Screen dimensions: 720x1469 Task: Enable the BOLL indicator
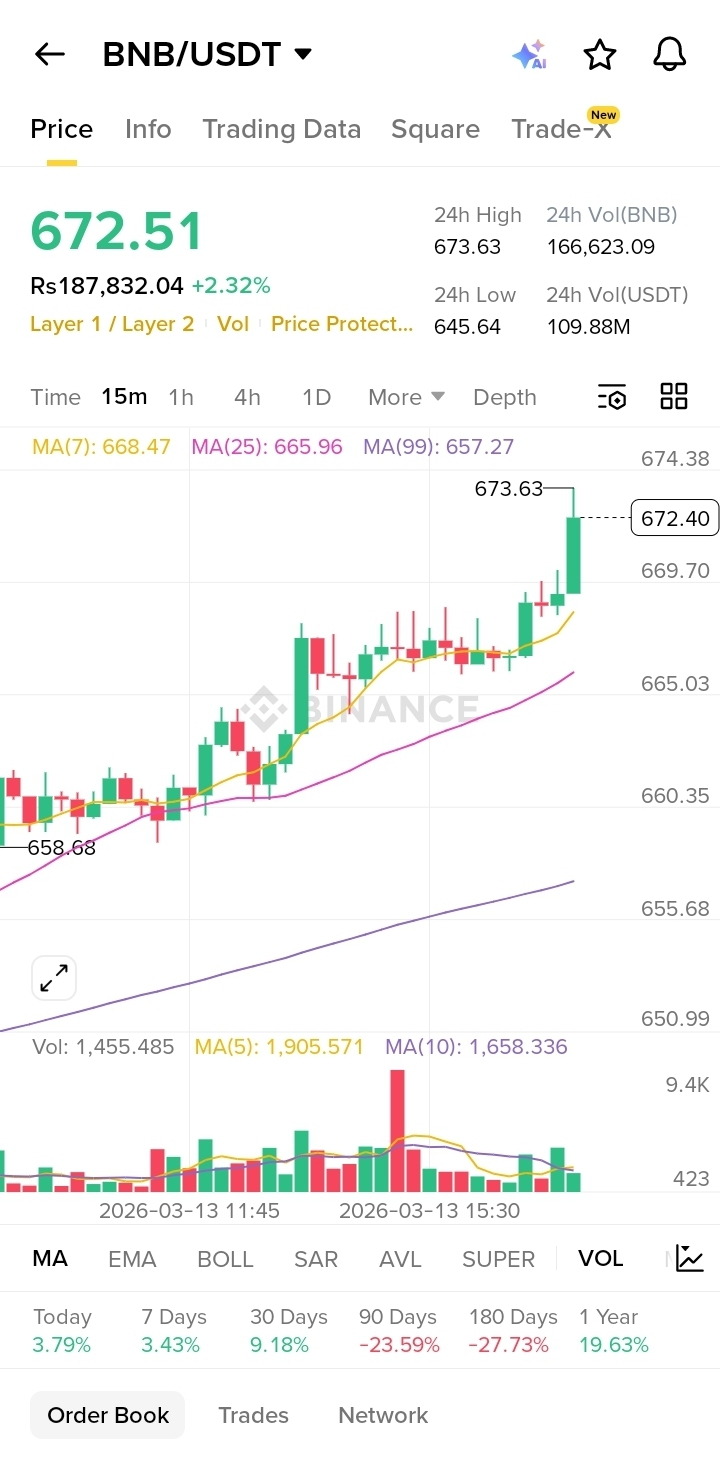pos(225,1259)
